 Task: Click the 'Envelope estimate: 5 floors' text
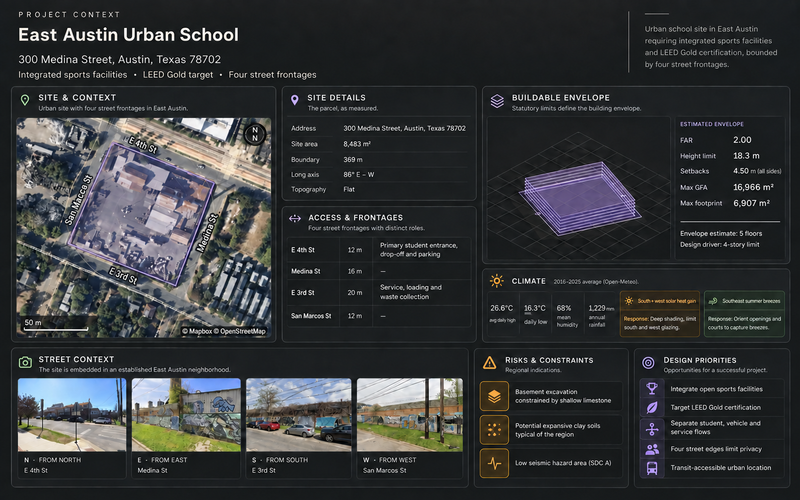point(721,234)
